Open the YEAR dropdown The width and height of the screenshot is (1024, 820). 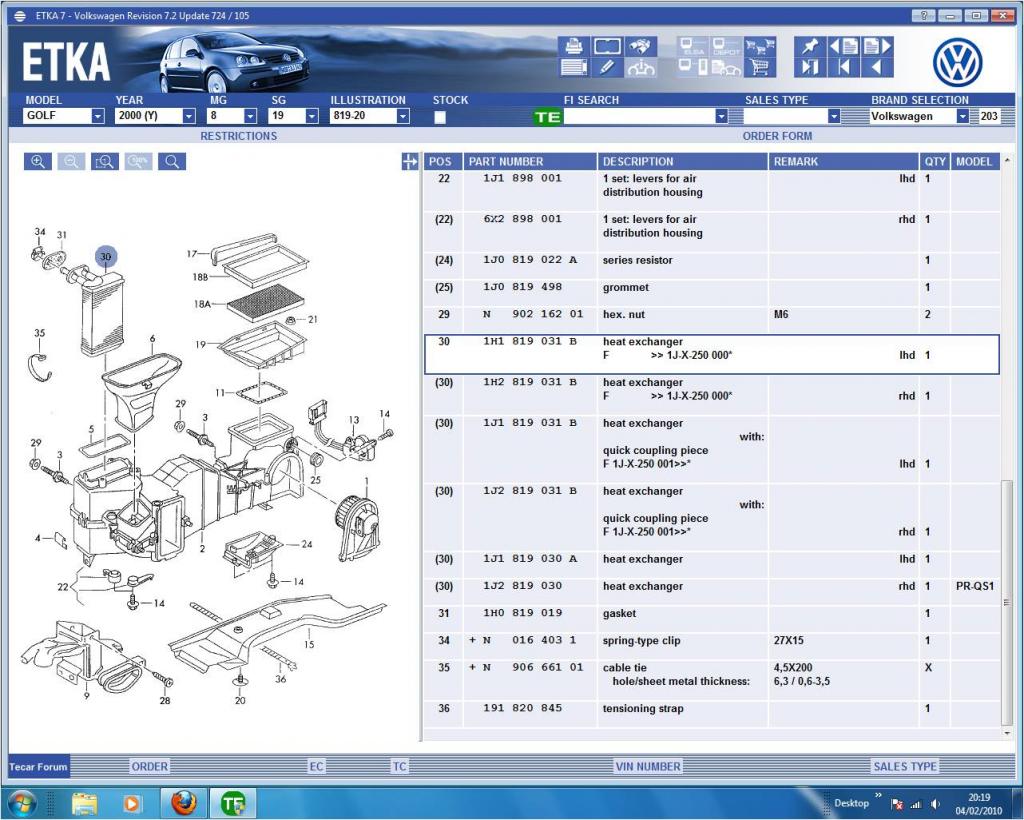189,116
